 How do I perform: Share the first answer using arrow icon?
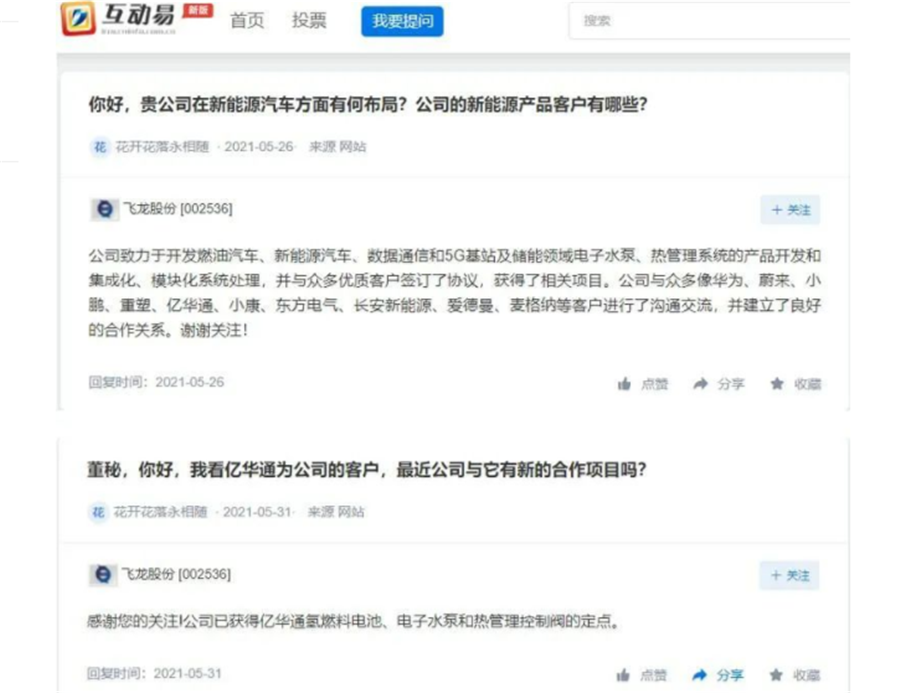(700, 384)
